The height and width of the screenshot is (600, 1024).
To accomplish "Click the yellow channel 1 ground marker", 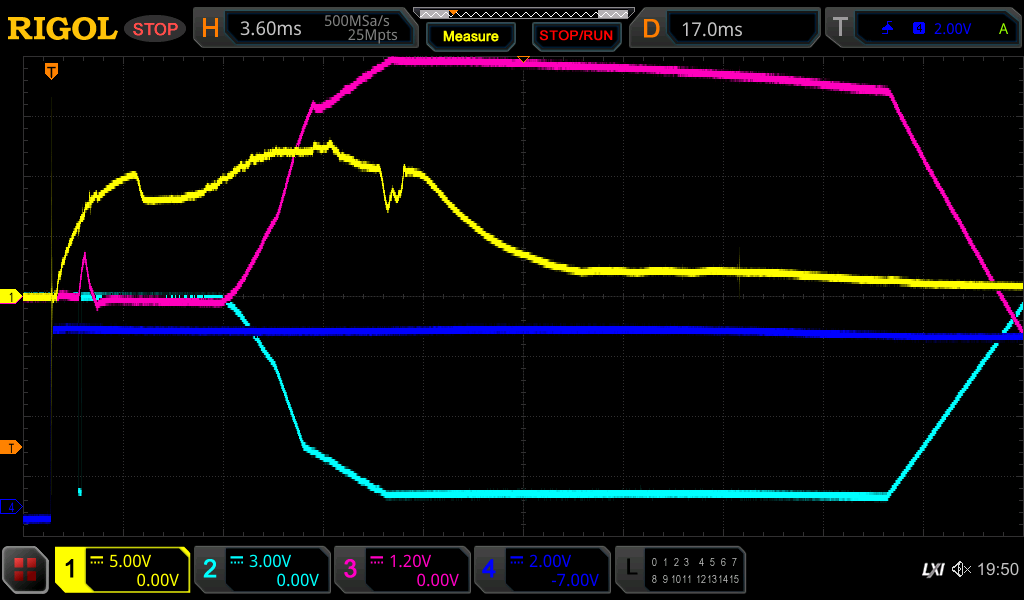I will (11, 297).
